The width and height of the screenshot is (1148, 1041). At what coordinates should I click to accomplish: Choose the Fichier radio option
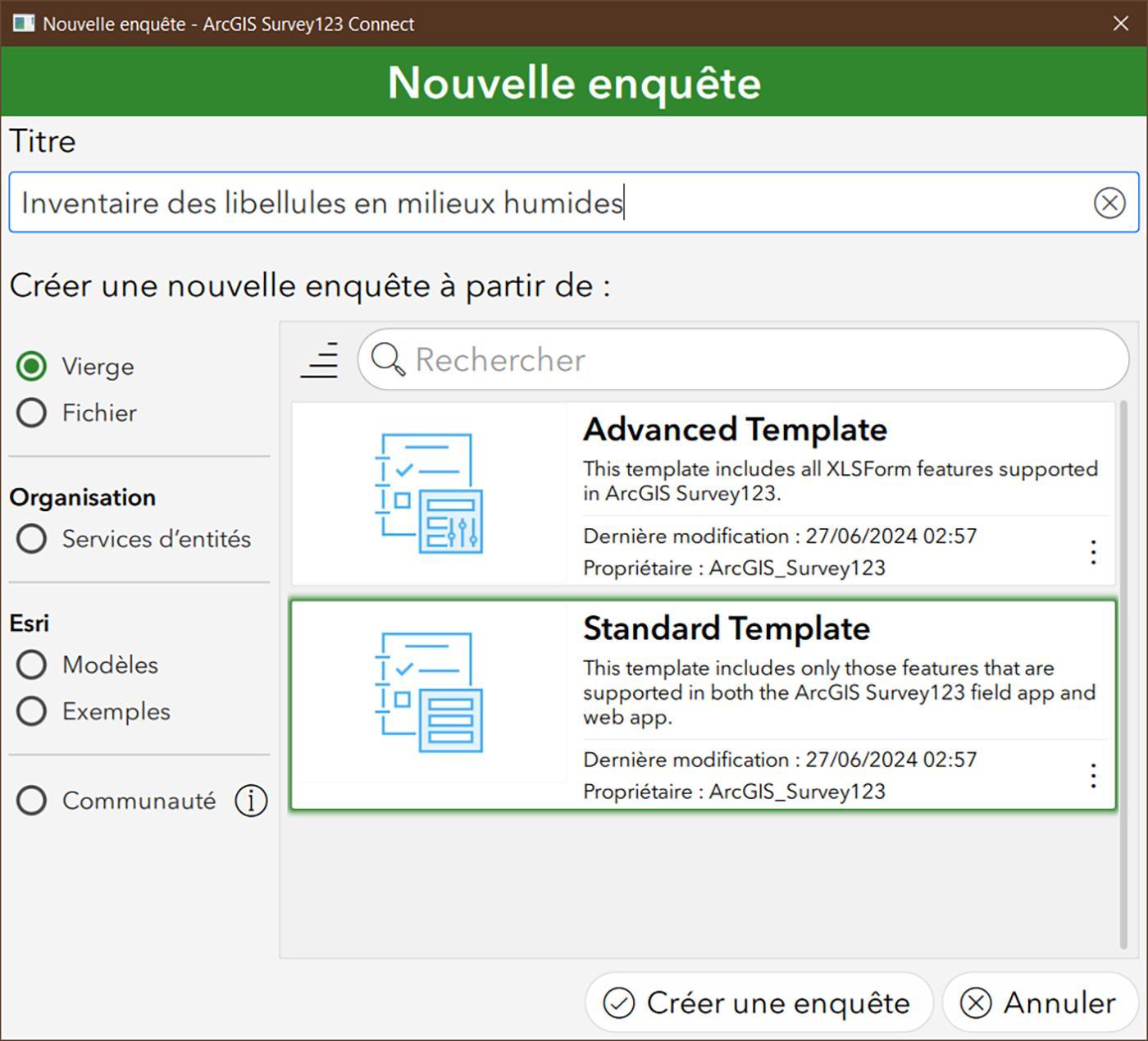31,413
